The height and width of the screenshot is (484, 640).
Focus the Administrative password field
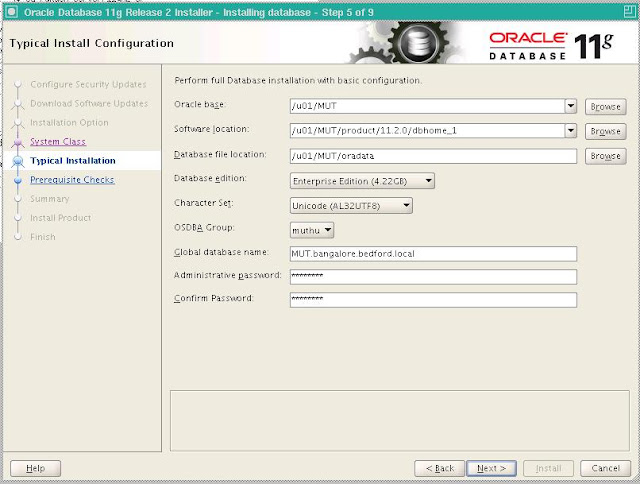click(x=433, y=277)
